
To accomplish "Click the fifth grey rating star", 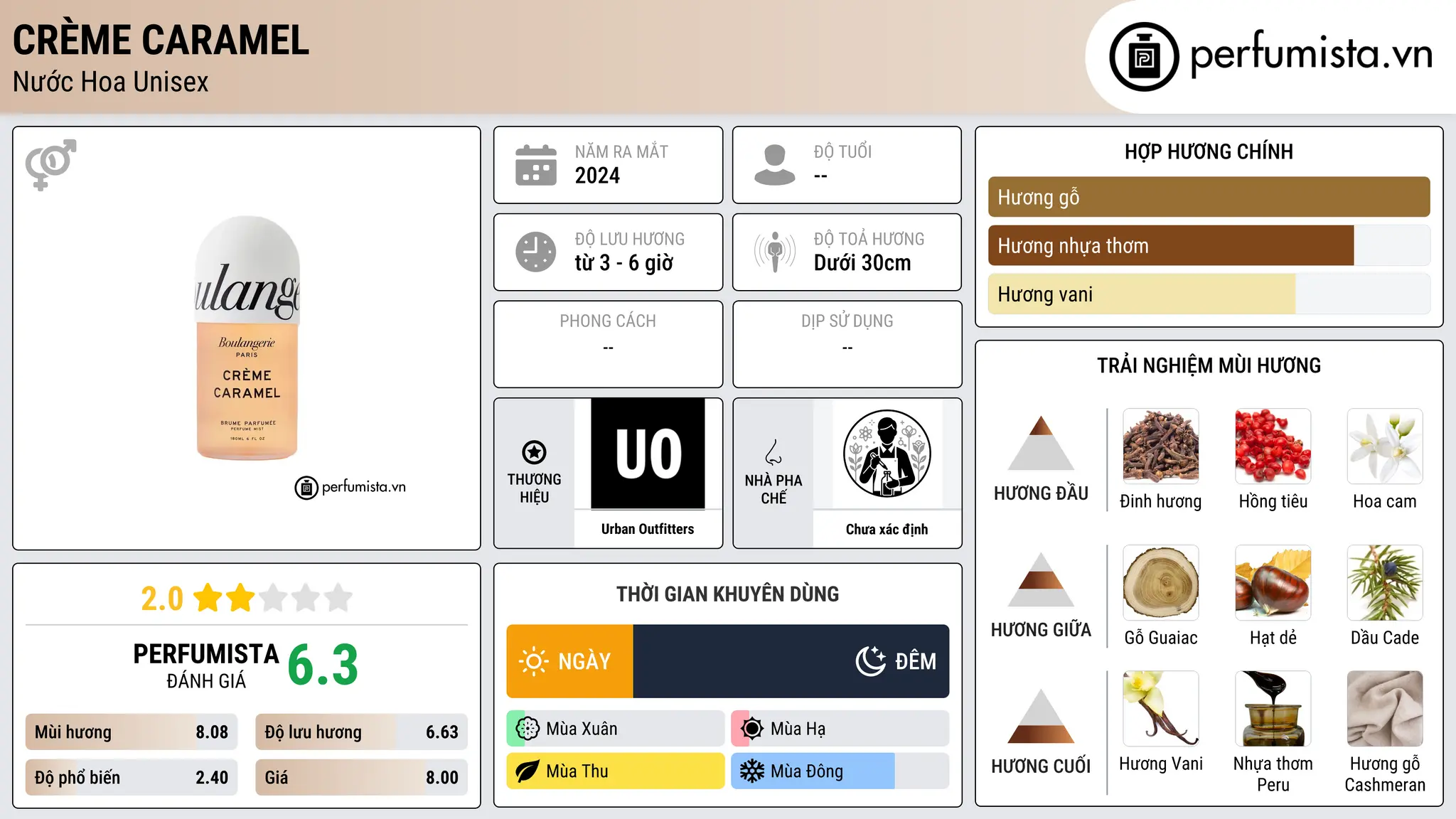I will pyautogui.click(x=338, y=598).
